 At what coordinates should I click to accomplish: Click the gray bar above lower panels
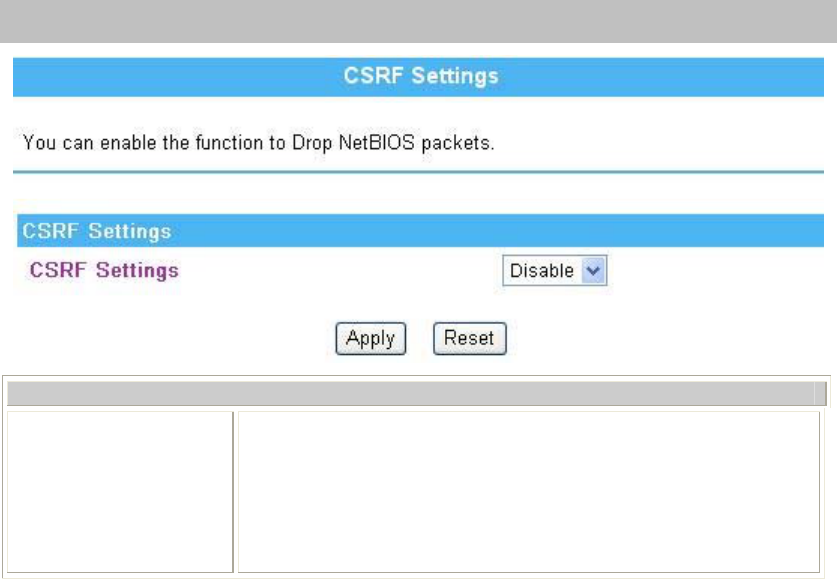click(411, 394)
